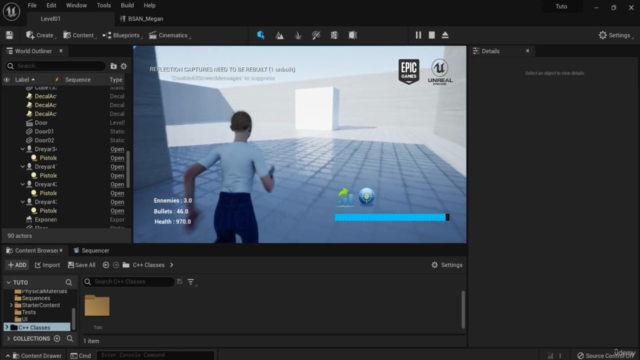Open the Help menu

tap(149, 5)
